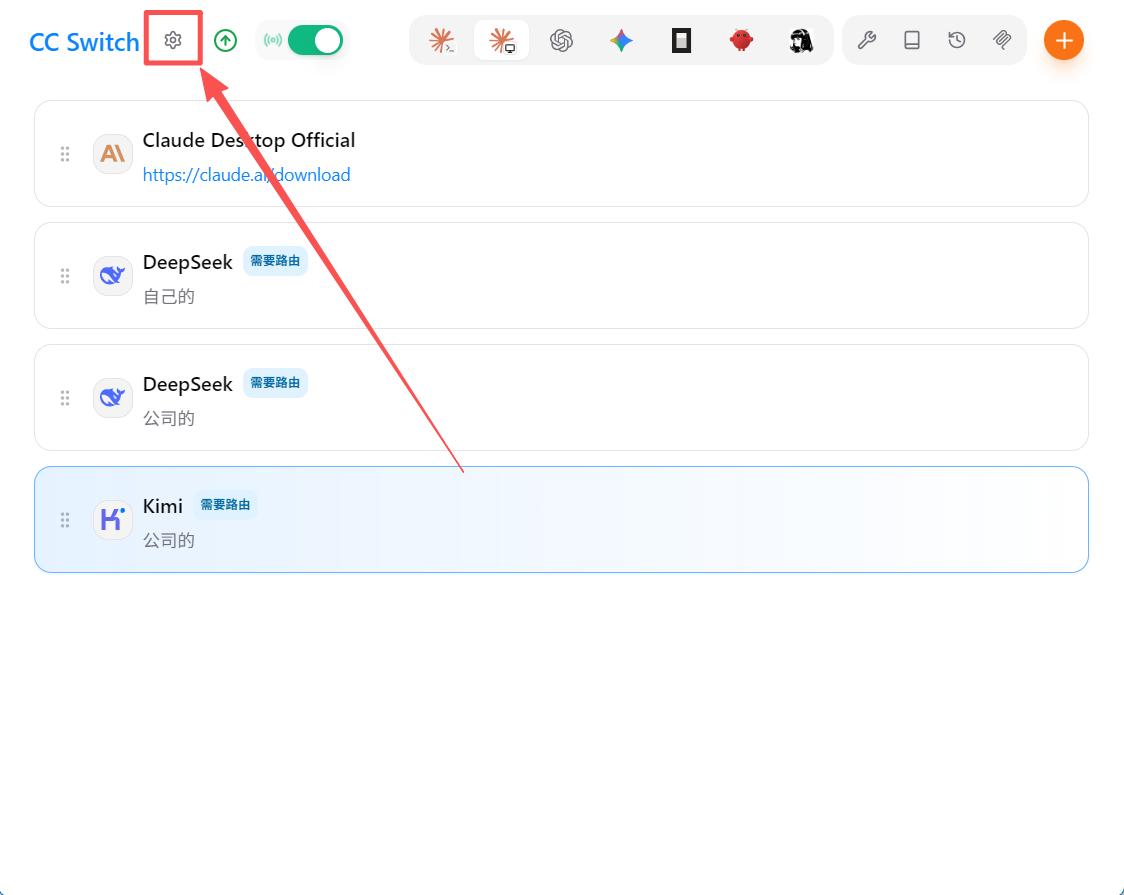Select the Claude Desktop Official provider name
Screen dimensions: 1124x895
[x=249, y=140]
